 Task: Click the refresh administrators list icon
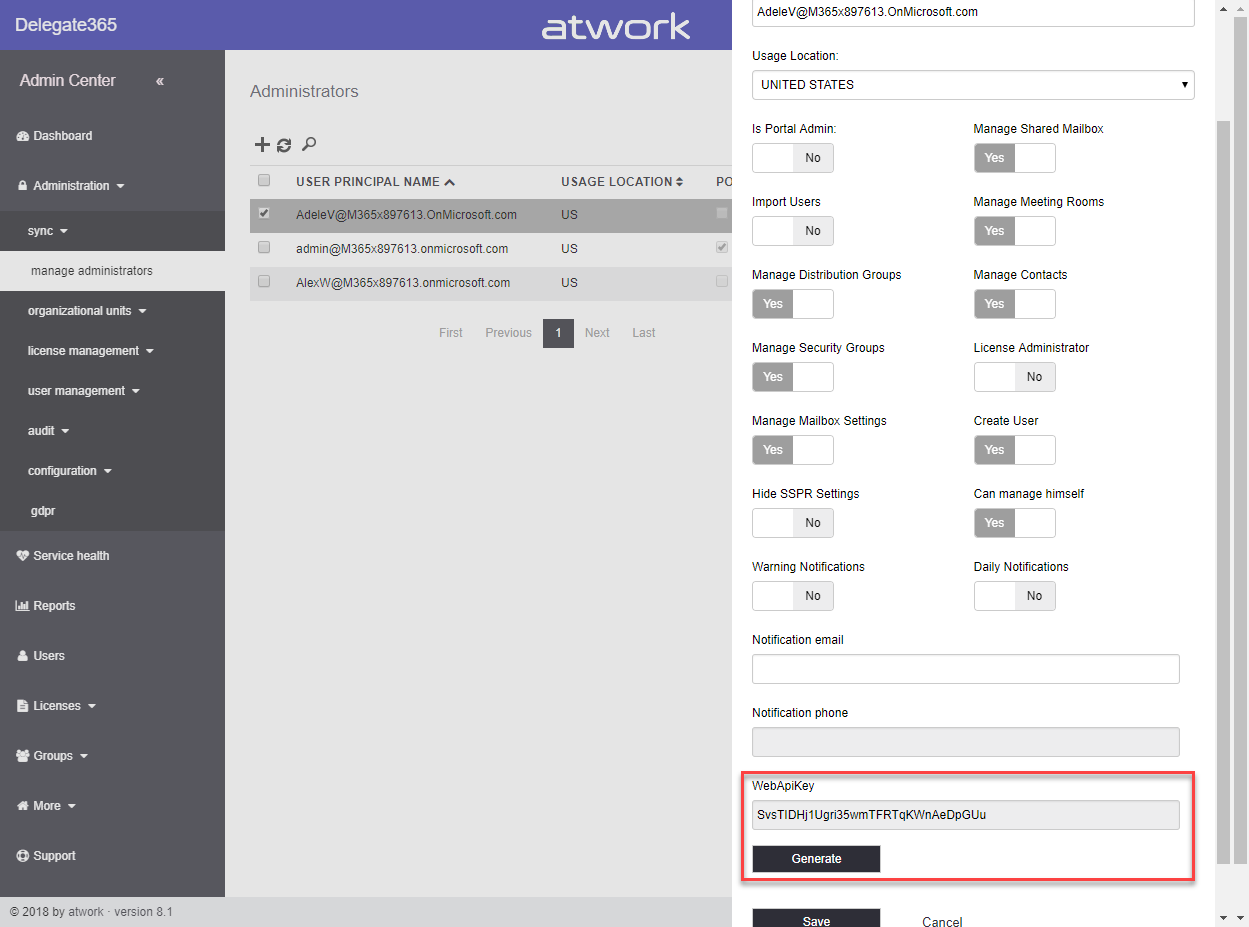click(284, 145)
